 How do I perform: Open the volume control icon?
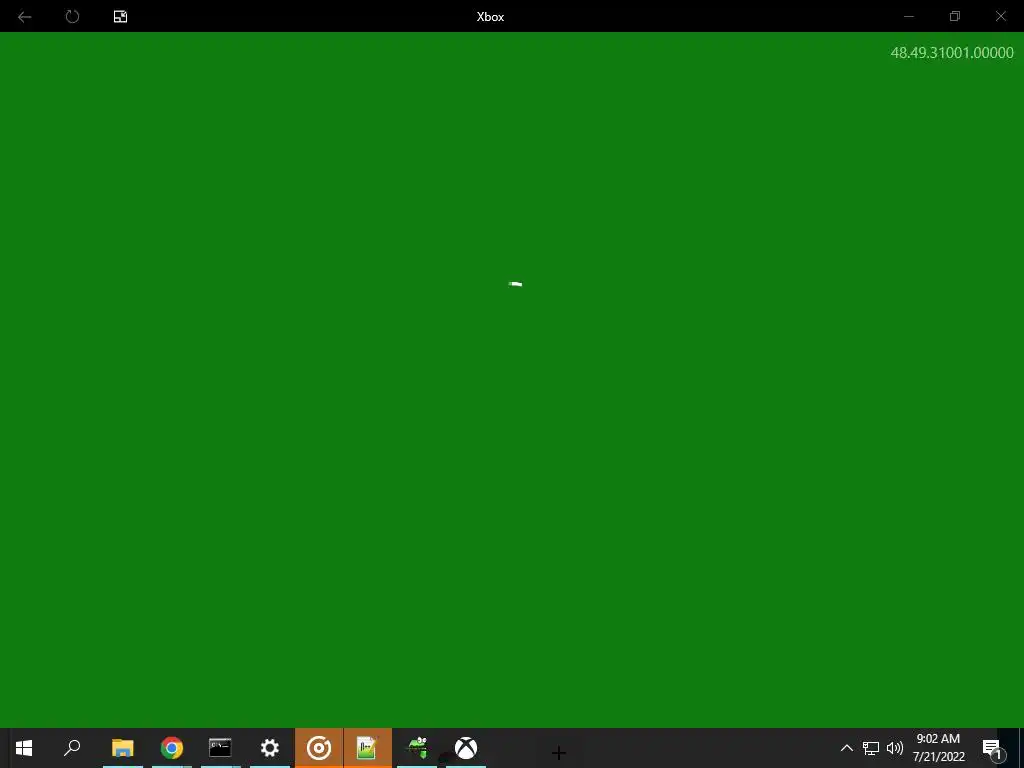pyautogui.click(x=895, y=748)
